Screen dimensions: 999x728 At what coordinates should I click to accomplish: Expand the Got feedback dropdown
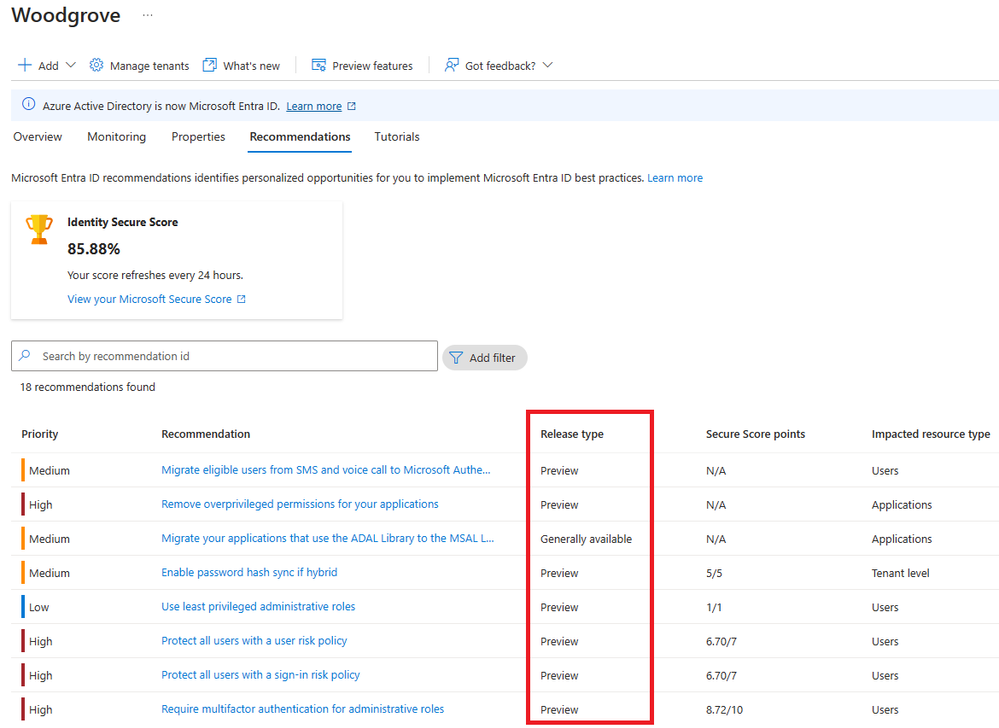547,65
